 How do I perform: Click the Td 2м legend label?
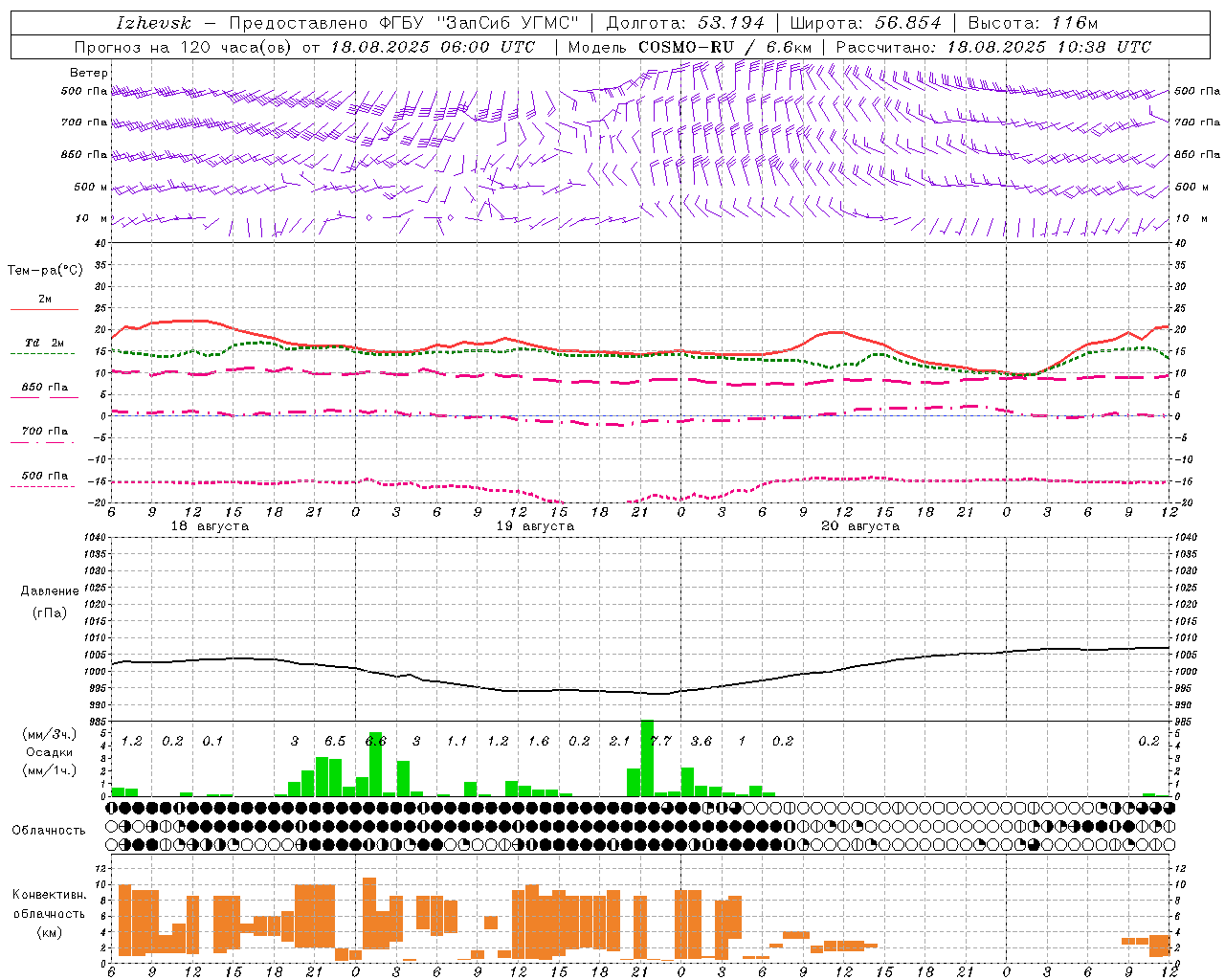[x=45, y=343]
